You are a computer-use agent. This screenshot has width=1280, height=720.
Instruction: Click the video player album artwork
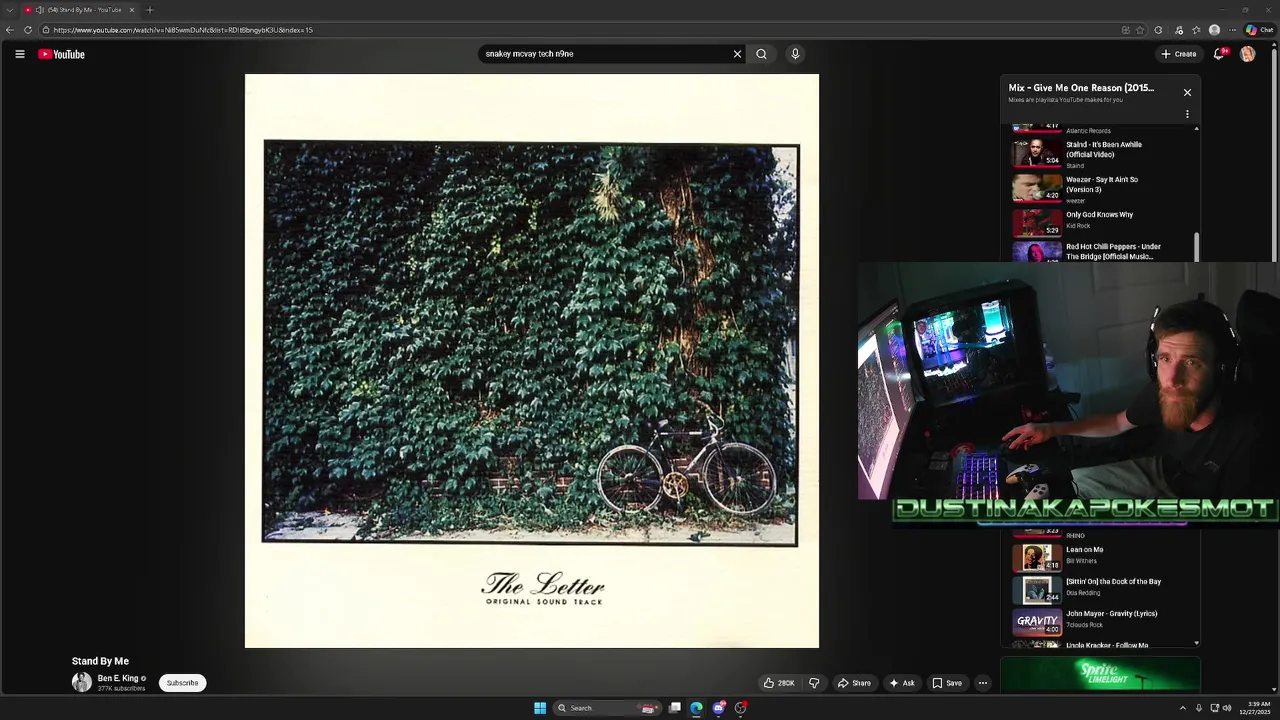click(x=532, y=361)
